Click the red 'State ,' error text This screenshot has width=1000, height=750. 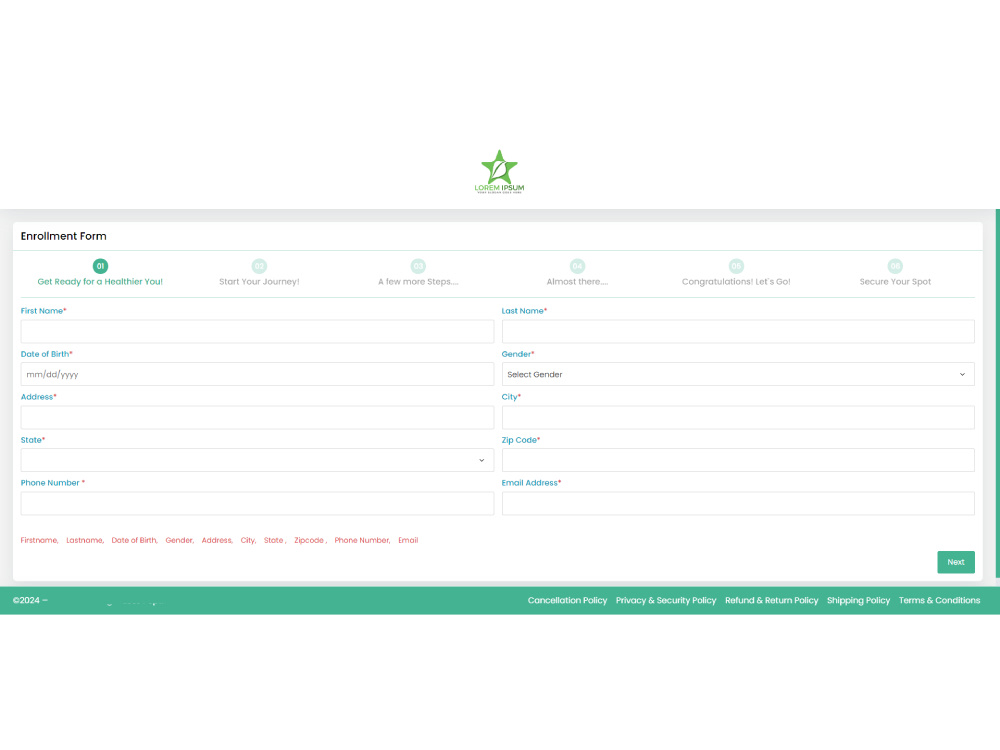(x=275, y=540)
